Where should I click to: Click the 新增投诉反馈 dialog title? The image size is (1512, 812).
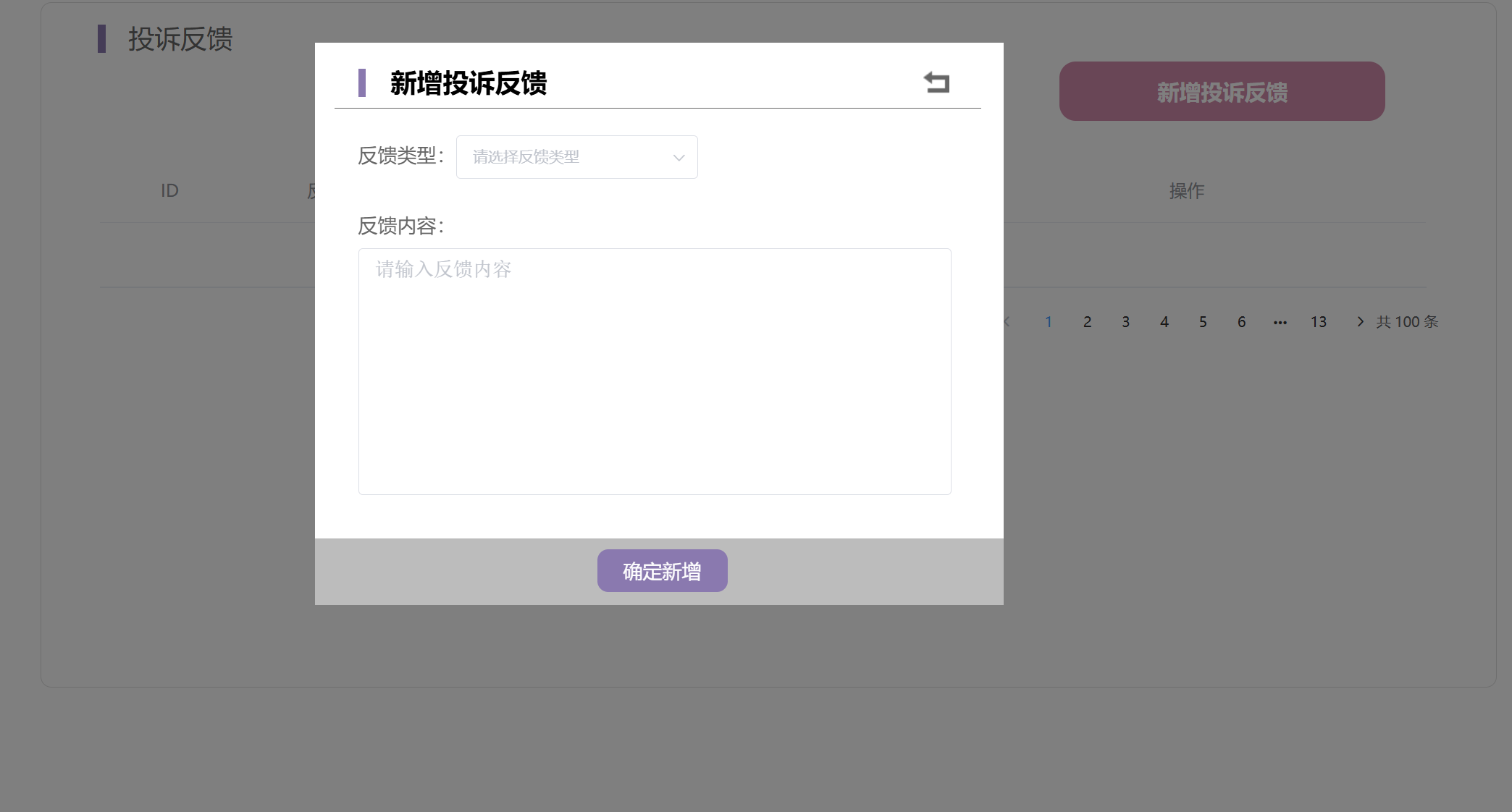coord(469,83)
